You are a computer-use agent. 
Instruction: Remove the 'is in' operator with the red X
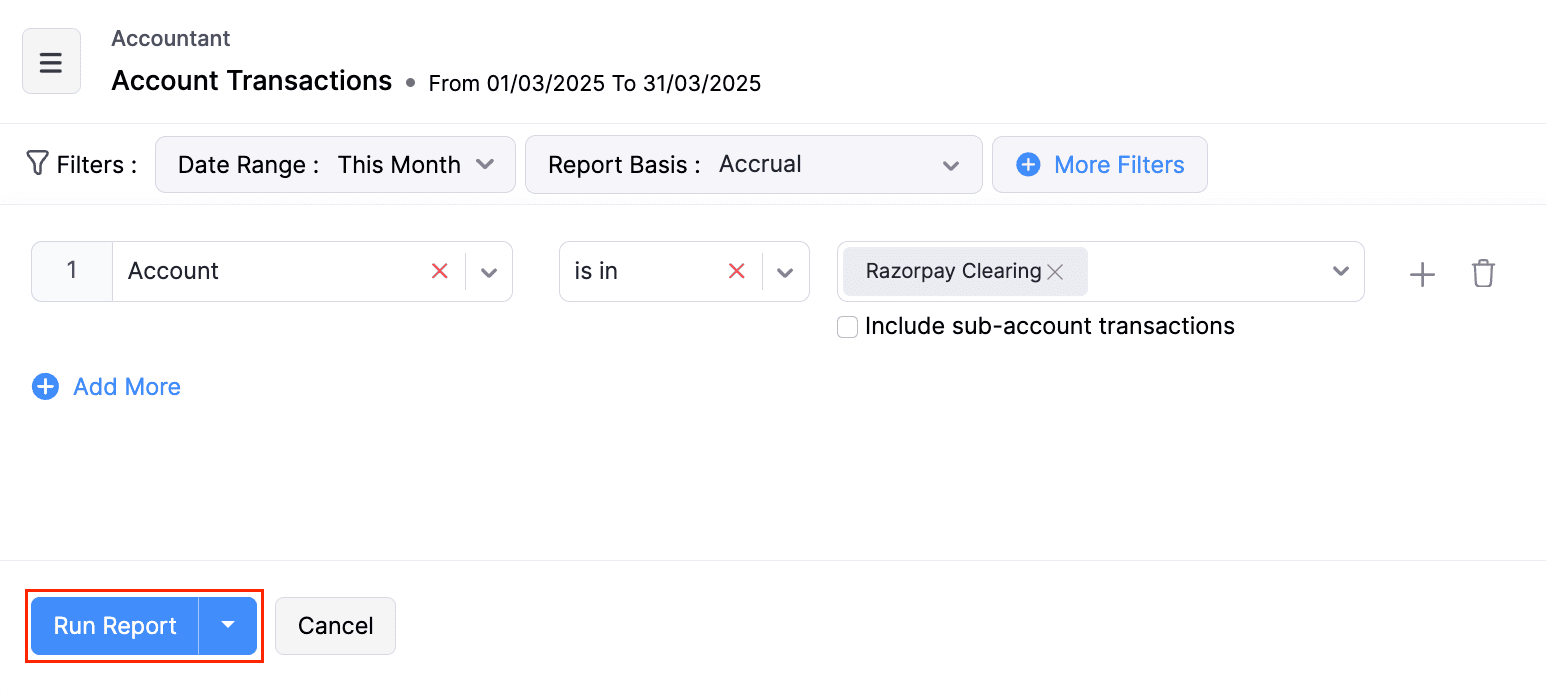click(x=737, y=270)
